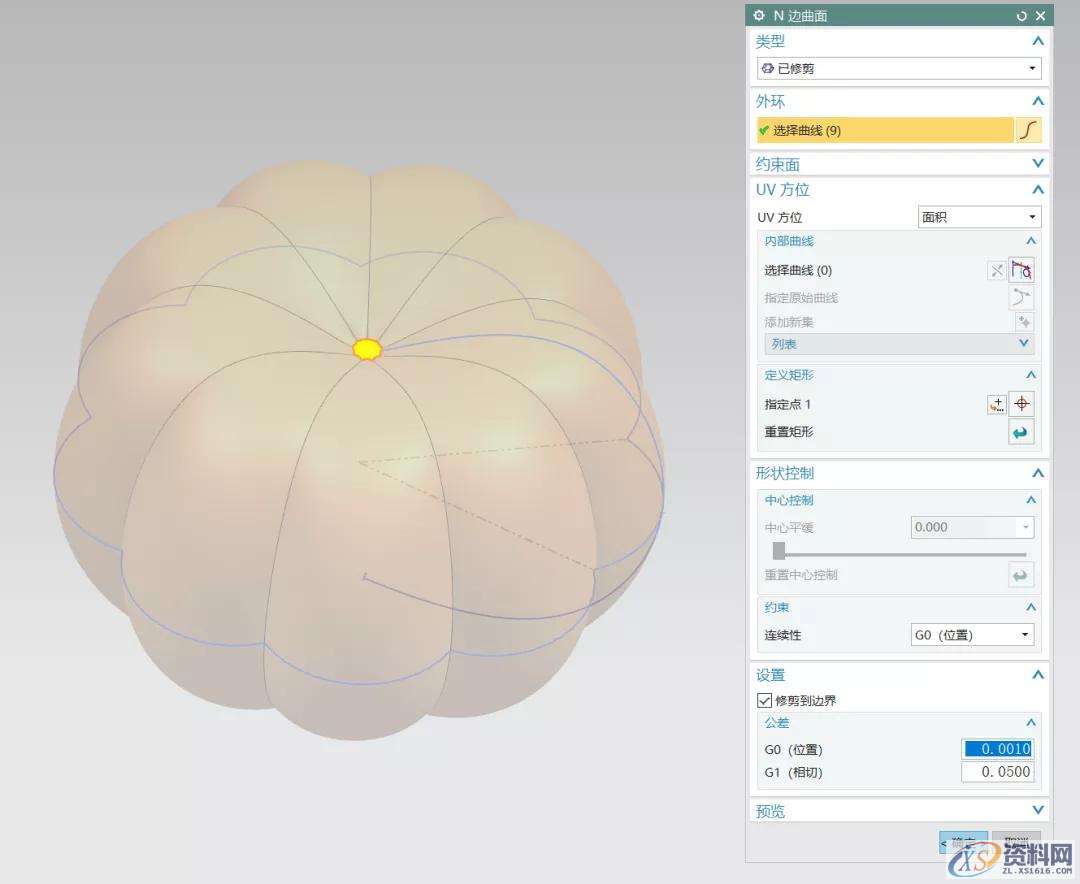This screenshot has width=1080, height=884.
Task: Click the 确定 confirm button
Action: (962, 841)
